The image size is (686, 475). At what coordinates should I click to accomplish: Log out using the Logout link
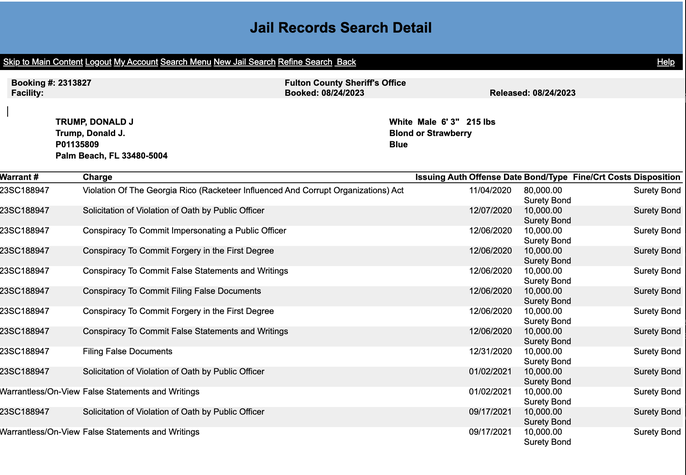click(98, 62)
